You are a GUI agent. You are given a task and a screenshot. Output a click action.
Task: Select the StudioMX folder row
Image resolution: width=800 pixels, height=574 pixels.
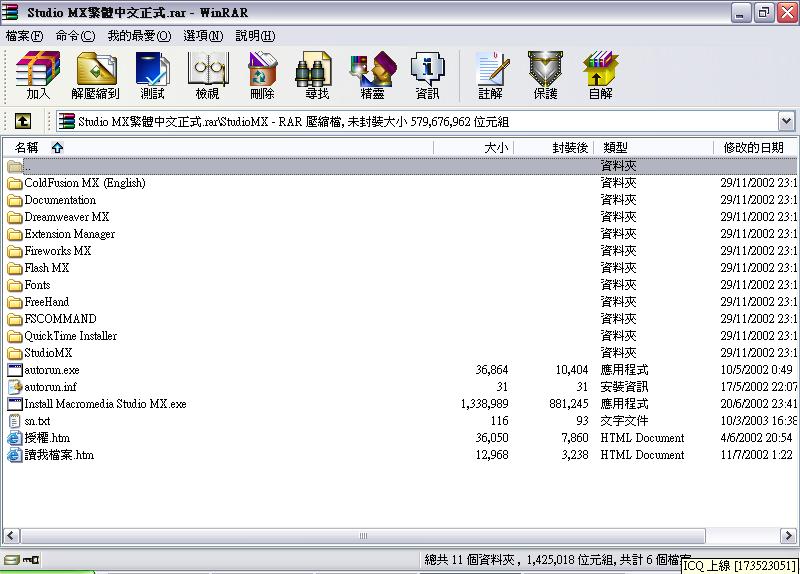pos(399,353)
